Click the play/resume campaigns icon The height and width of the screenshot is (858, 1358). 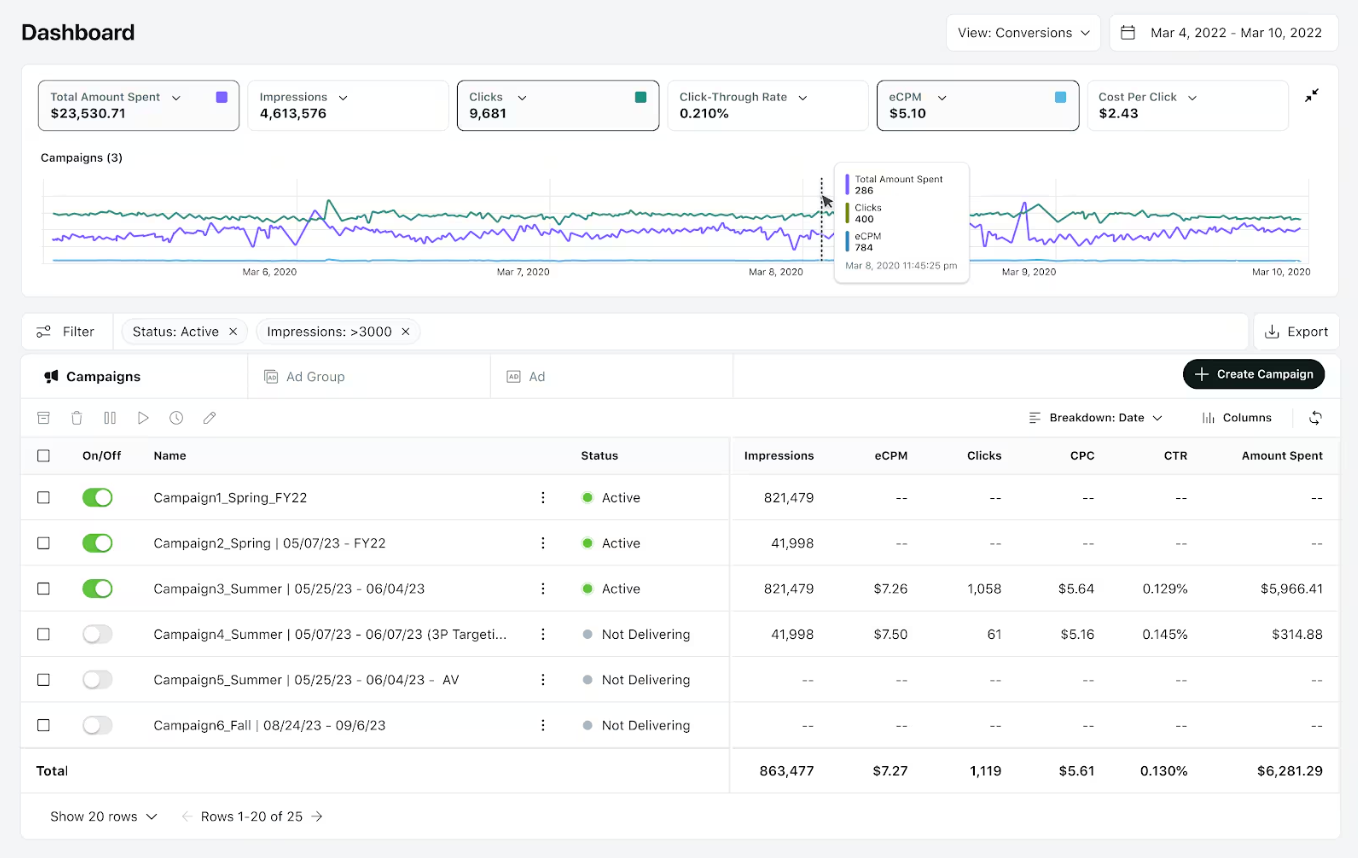click(143, 418)
